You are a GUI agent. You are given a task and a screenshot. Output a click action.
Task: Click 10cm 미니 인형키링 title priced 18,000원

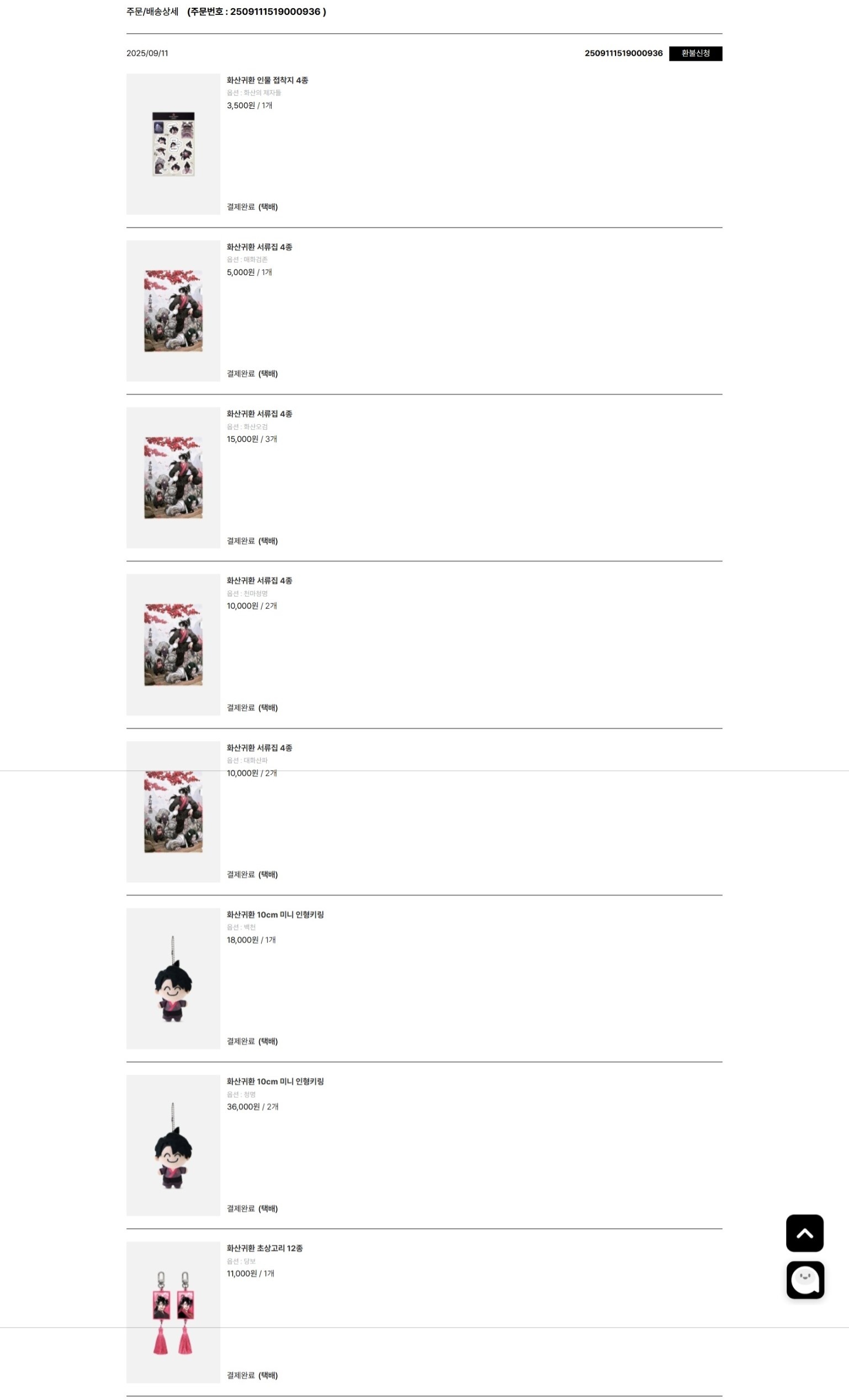275,915
